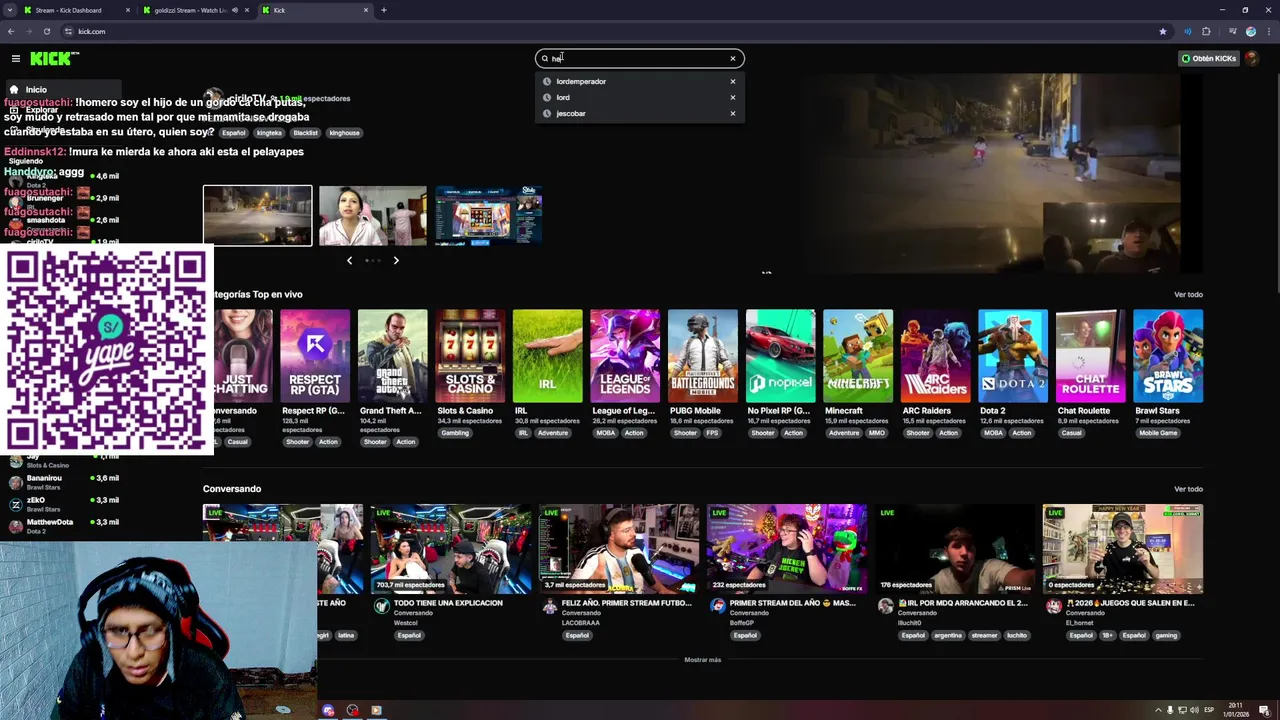The height and width of the screenshot is (720, 1280).
Task: Click Ver todo for Conversando section
Action: (1188, 489)
